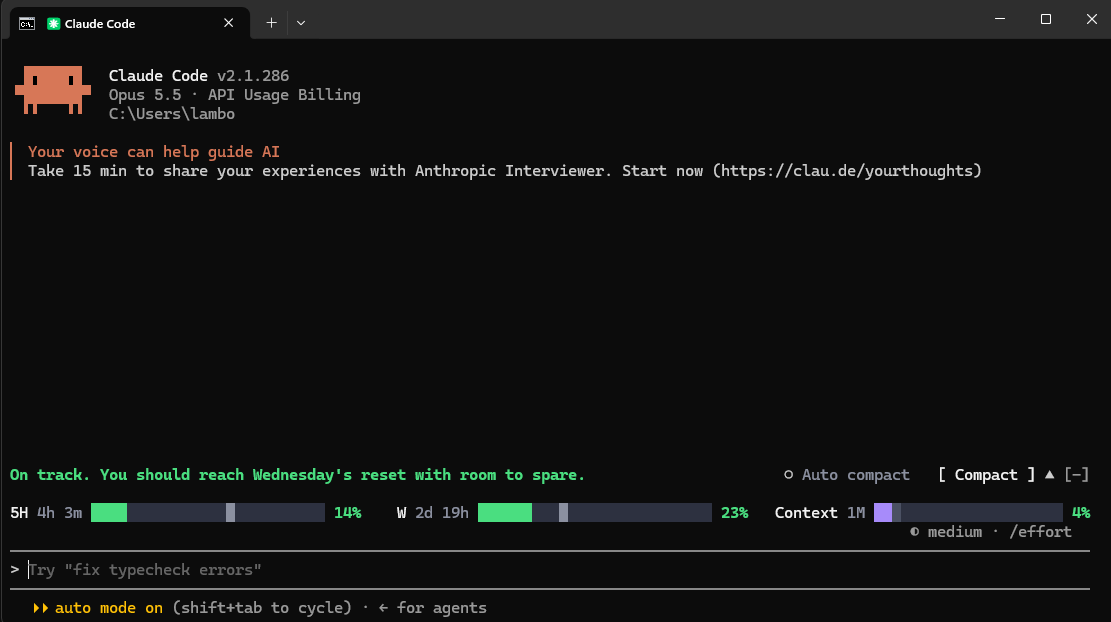
Task: Click the left arrow for agents
Action: pos(383,608)
